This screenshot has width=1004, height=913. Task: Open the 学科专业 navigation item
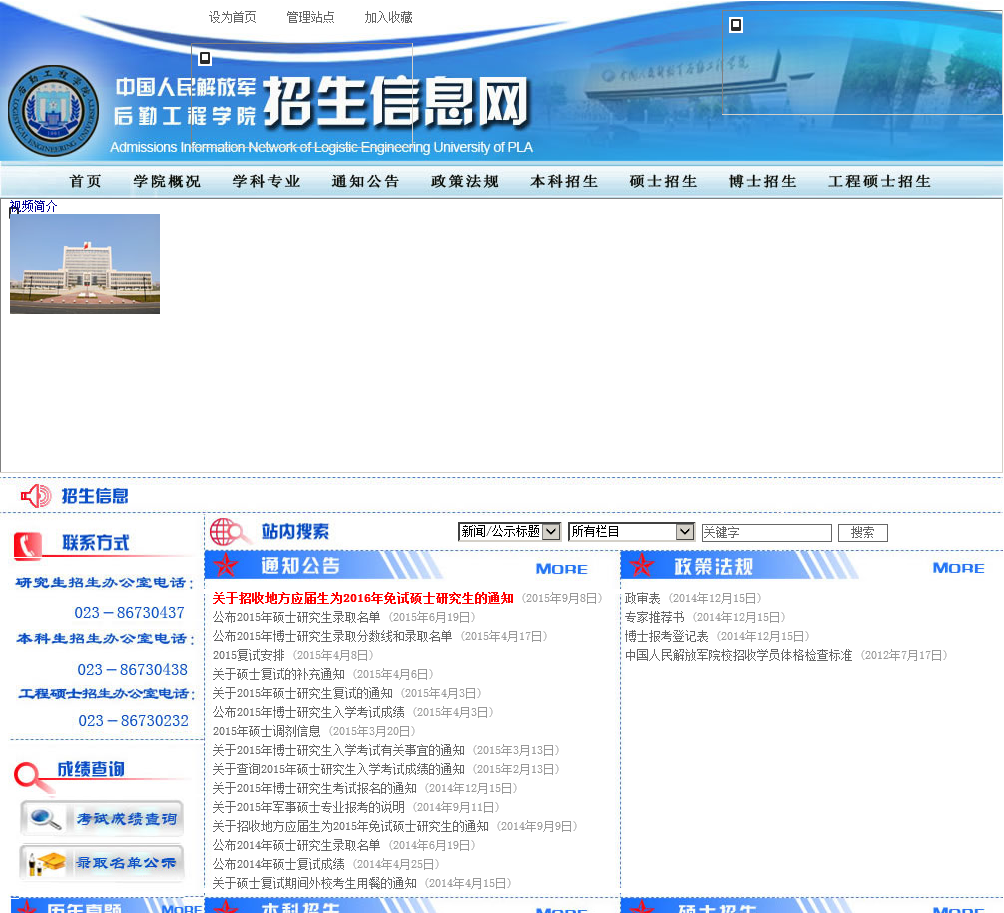tap(266, 181)
